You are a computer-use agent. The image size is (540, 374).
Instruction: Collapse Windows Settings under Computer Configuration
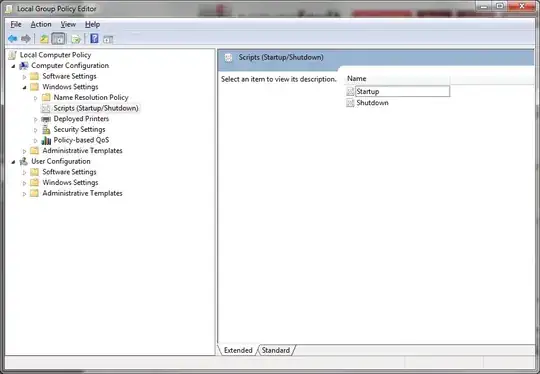(x=24, y=87)
